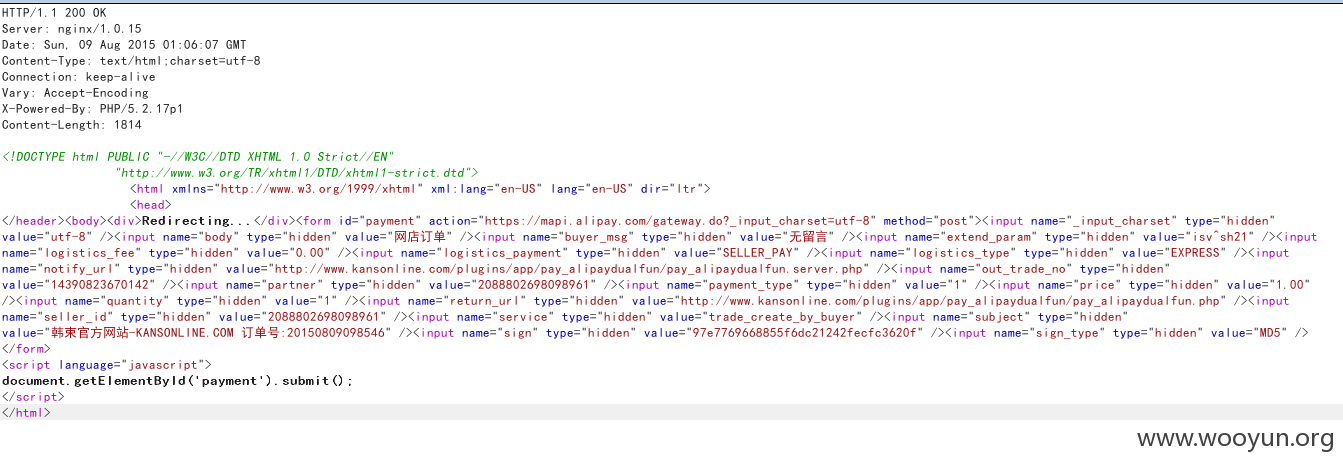Image resolution: width=1343 pixels, height=467 pixels.
Task: Select the sign MD5 hash value
Action: 805,333
